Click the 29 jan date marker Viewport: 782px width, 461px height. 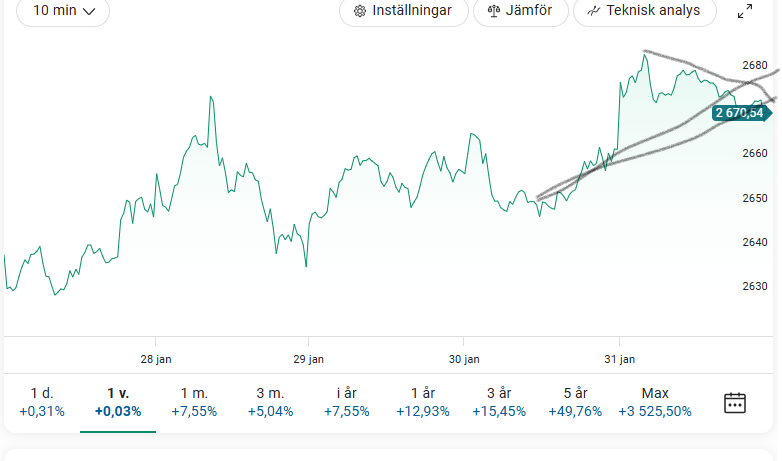click(x=308, y=358)
